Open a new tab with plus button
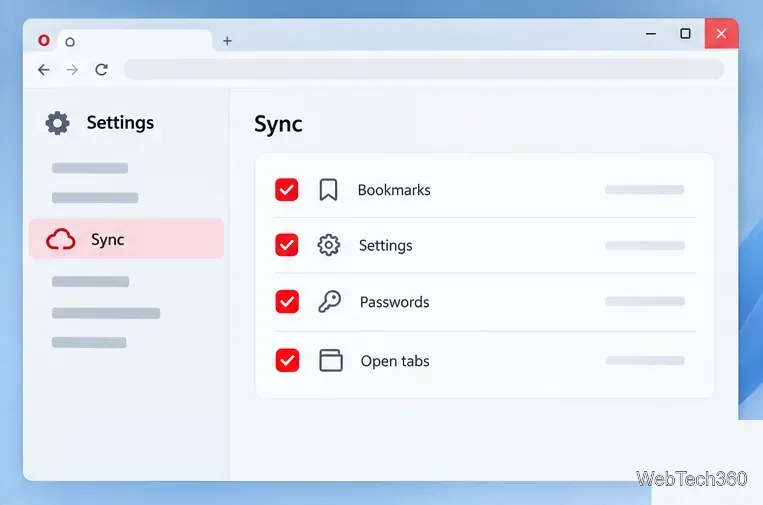 227,41
